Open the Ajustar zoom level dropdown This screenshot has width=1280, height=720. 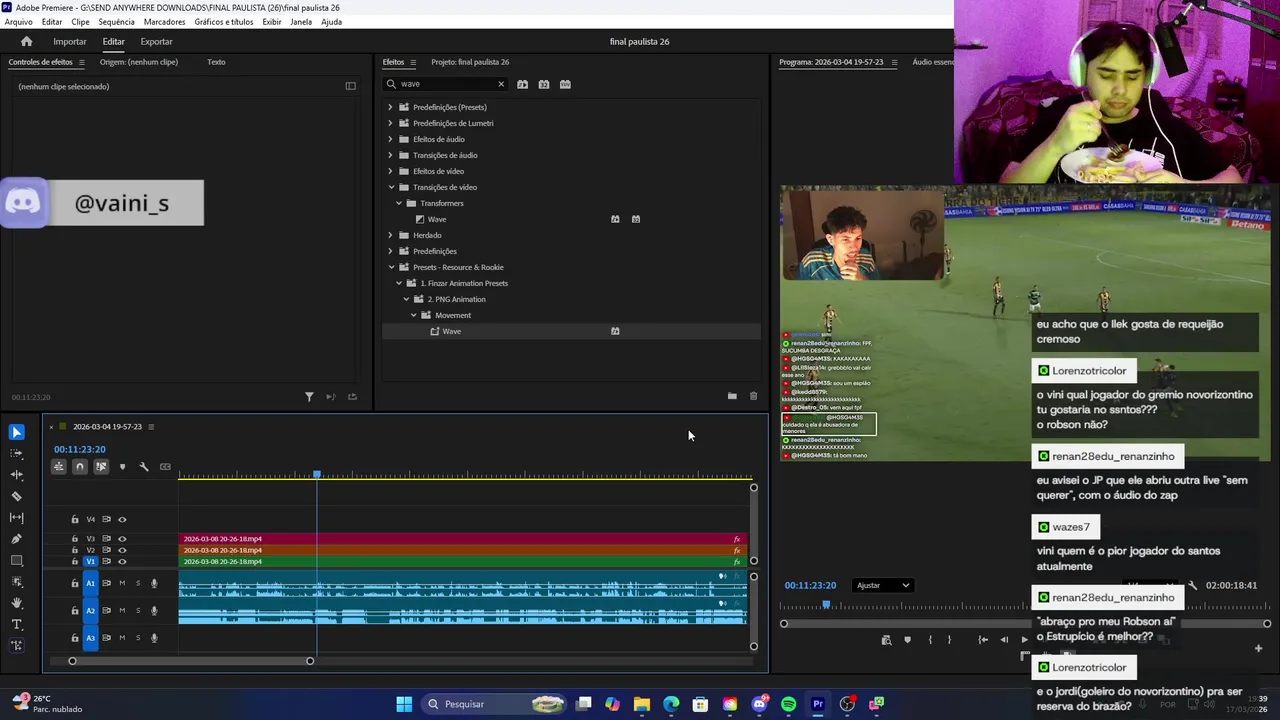tap(882, 585)
